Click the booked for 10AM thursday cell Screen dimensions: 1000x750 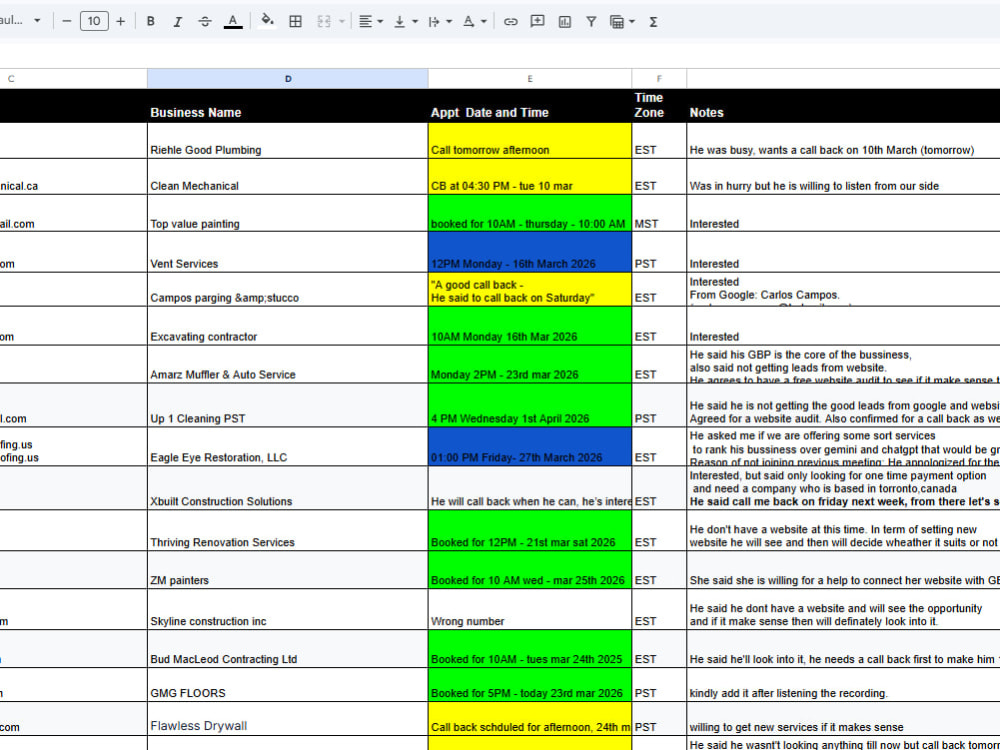[530, 213]
